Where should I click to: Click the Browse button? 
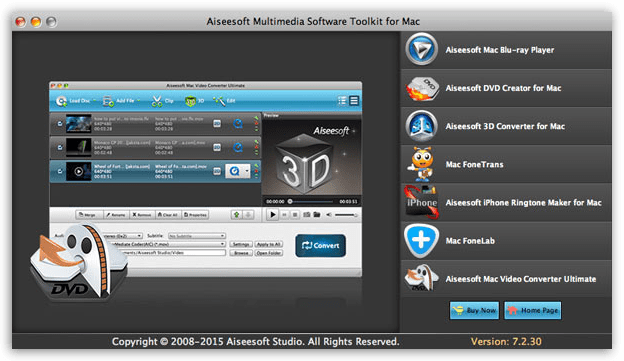[241, 253]
